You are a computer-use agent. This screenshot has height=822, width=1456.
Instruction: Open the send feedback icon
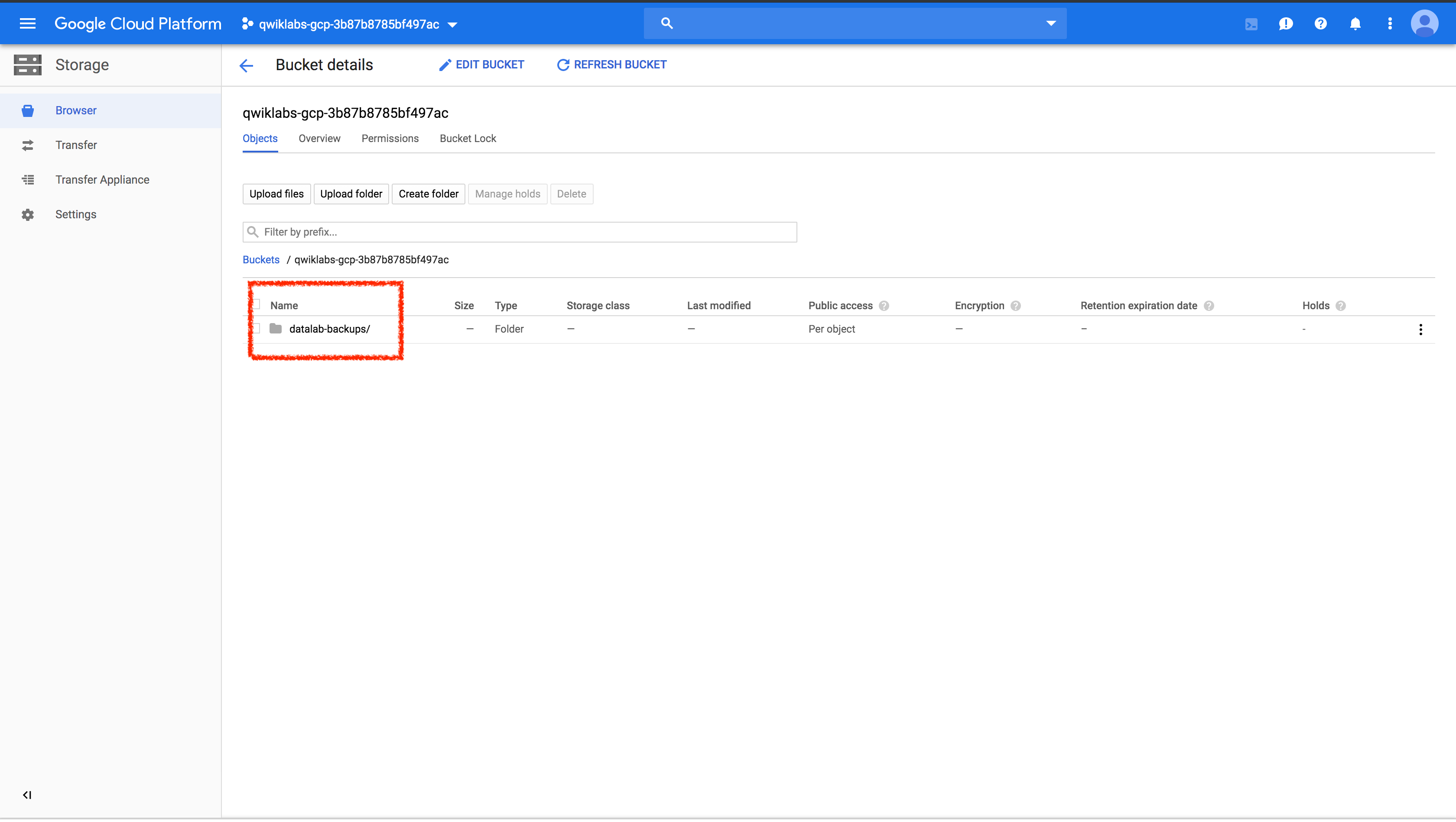pyautogui.click(x=1286, y=24)
